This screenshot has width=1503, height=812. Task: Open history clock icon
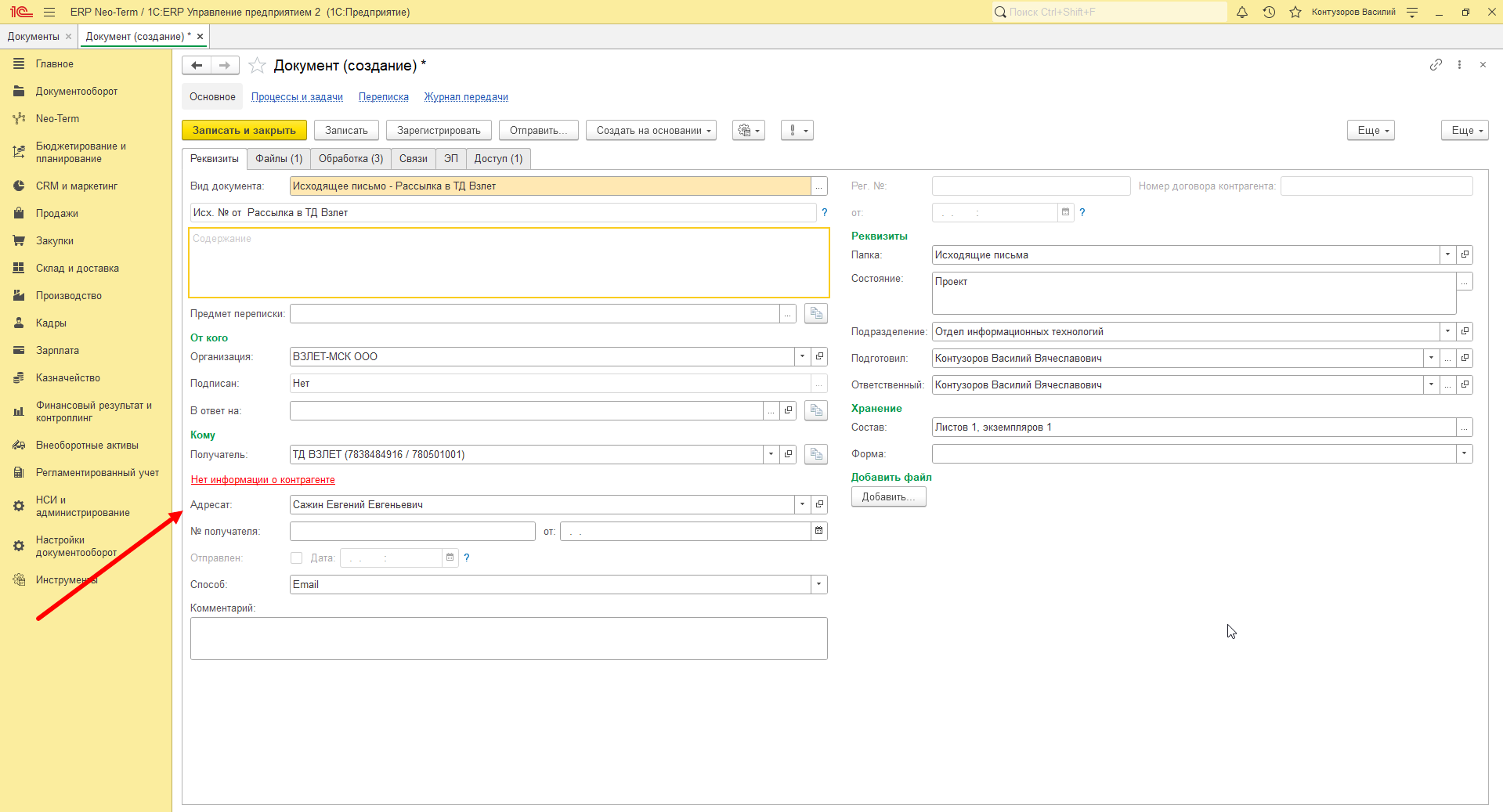coord(1269,12)
